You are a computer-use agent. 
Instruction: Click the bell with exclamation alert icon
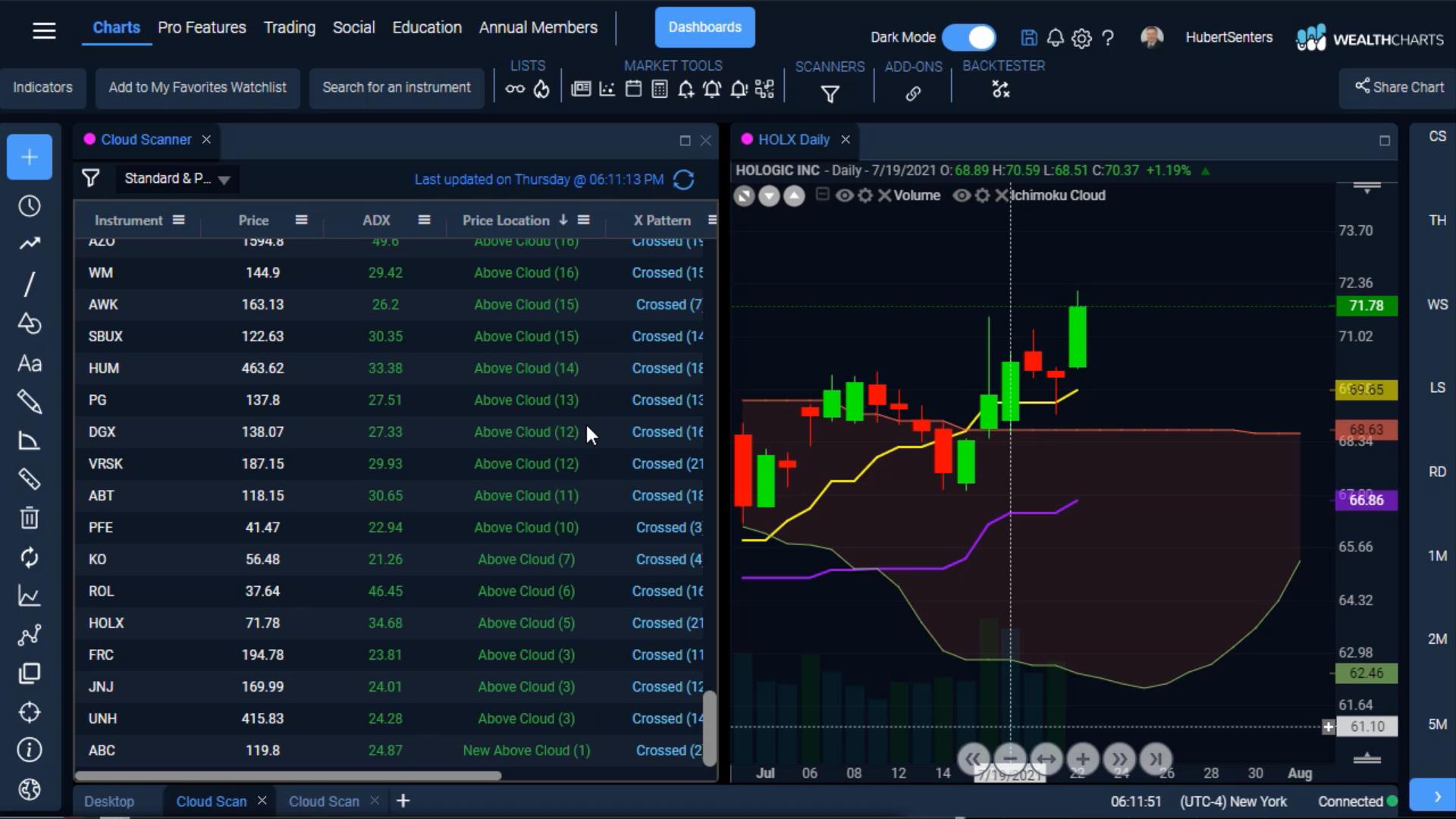pos(739,89)
